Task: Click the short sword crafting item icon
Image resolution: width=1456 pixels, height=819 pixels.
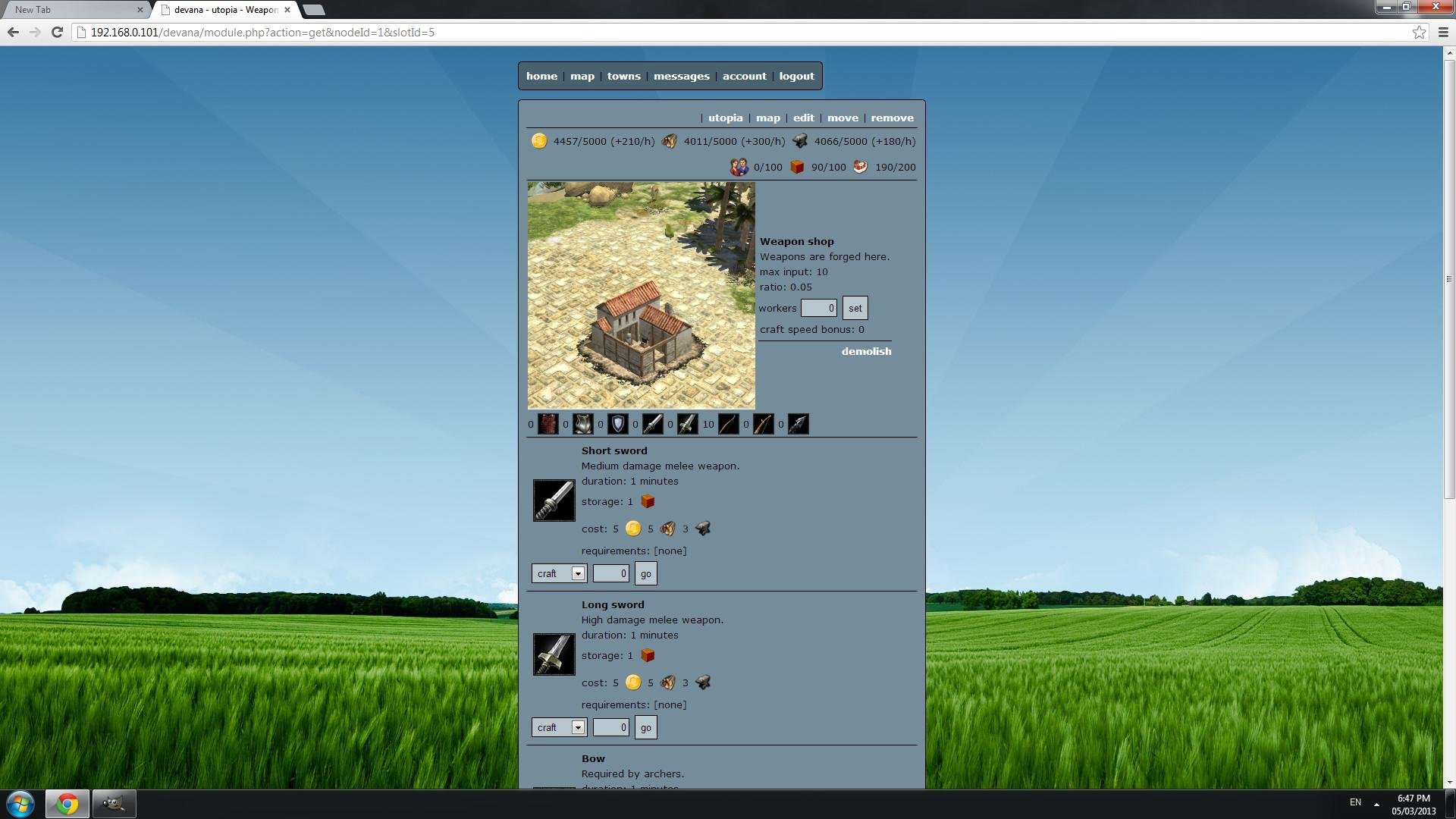Action: [x=553, y=500]
